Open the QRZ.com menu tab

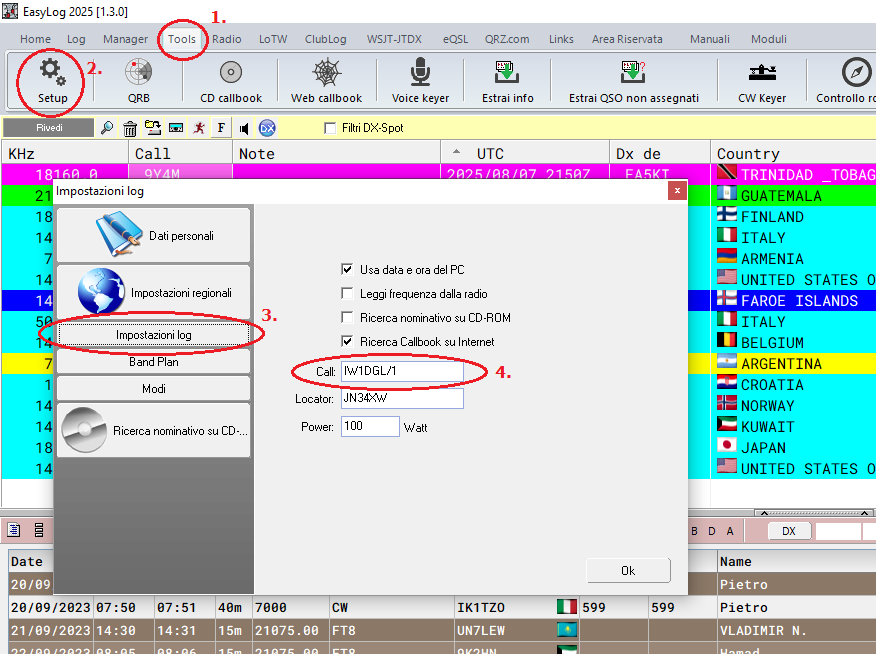point(507,39)
